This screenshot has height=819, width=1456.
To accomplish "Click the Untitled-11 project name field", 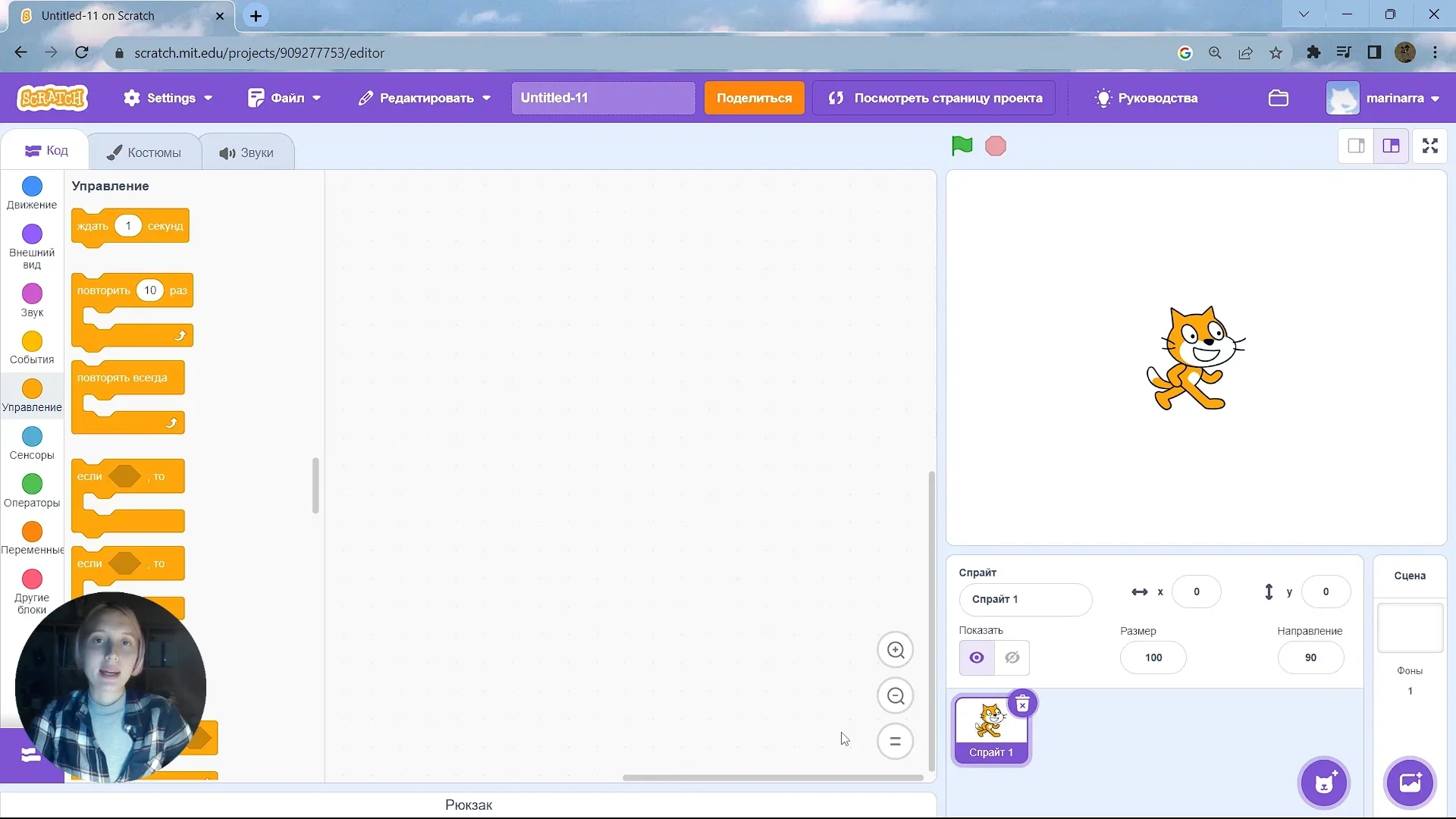I will point(603,98).
